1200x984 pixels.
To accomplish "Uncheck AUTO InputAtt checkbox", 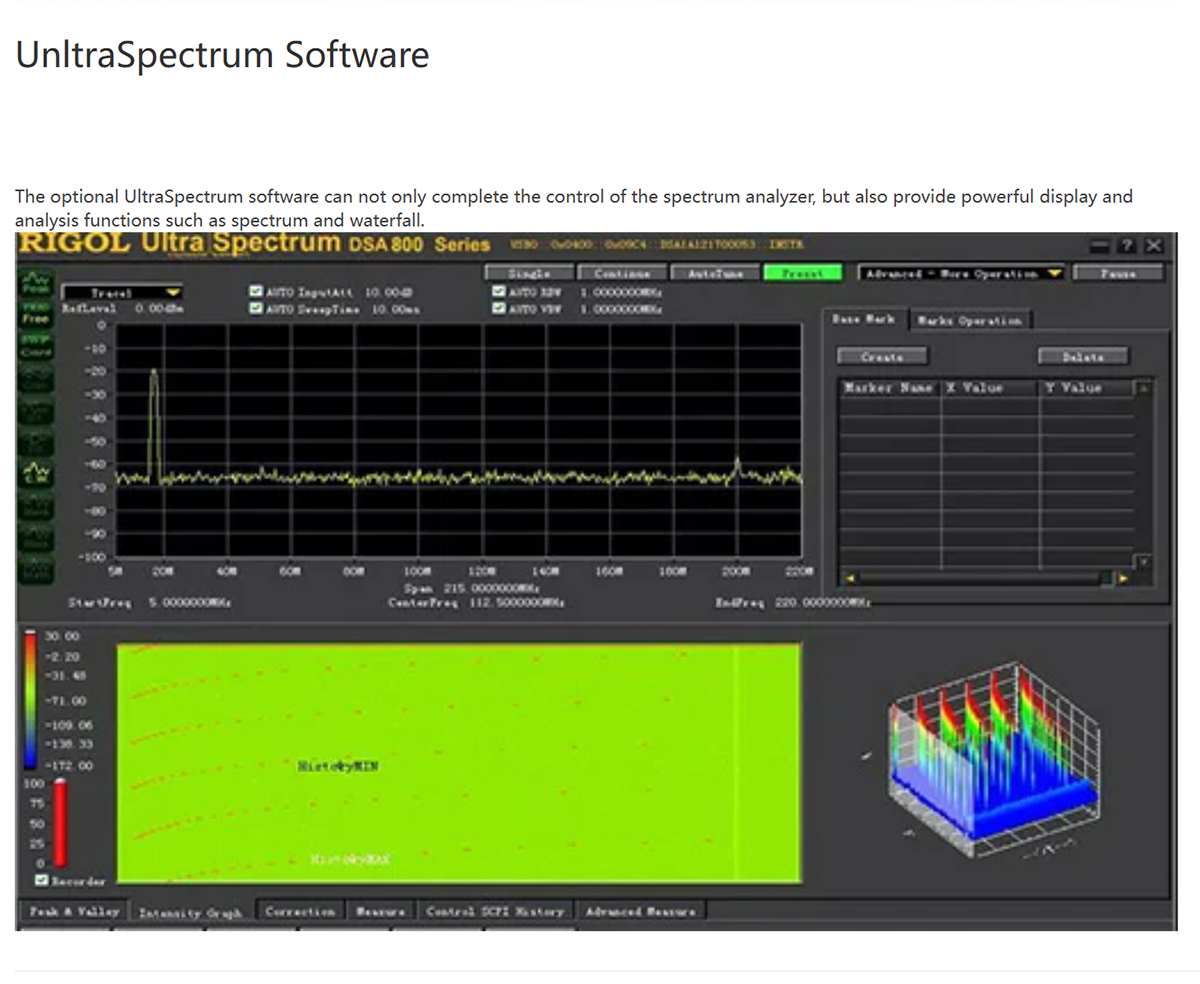I will (x=256, y=291).
